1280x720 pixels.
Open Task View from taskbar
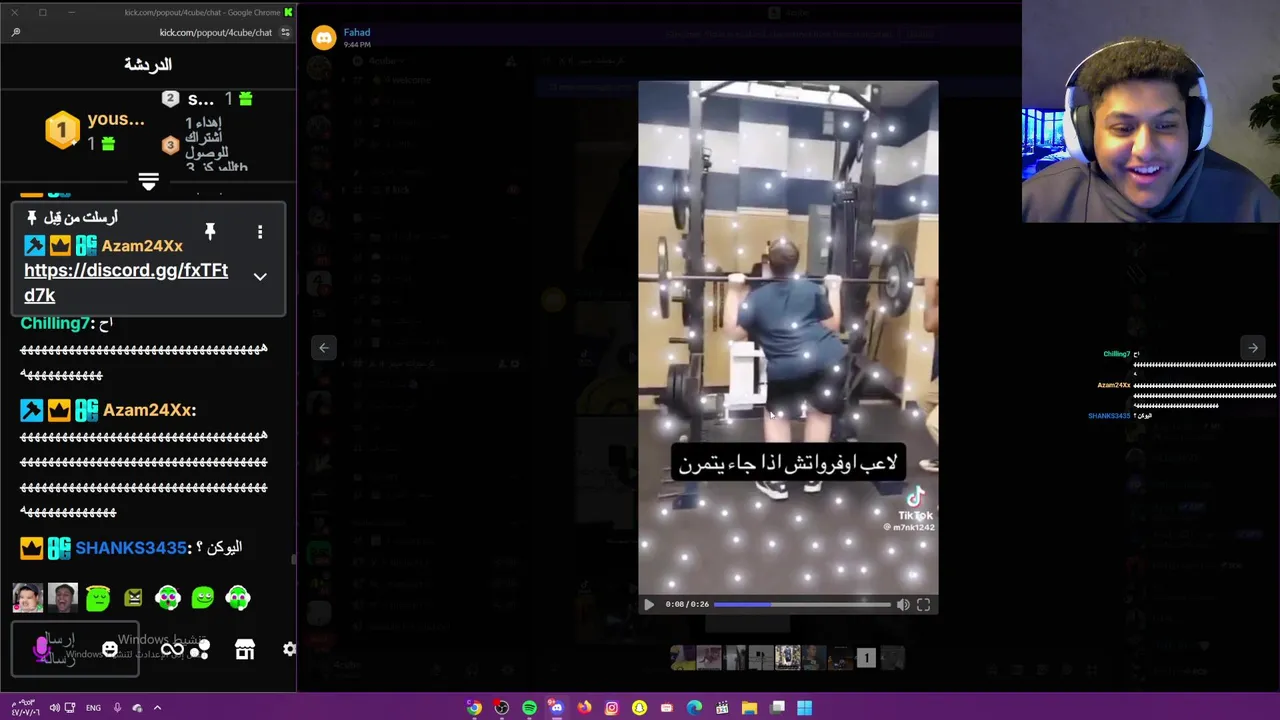pos(777,708)
